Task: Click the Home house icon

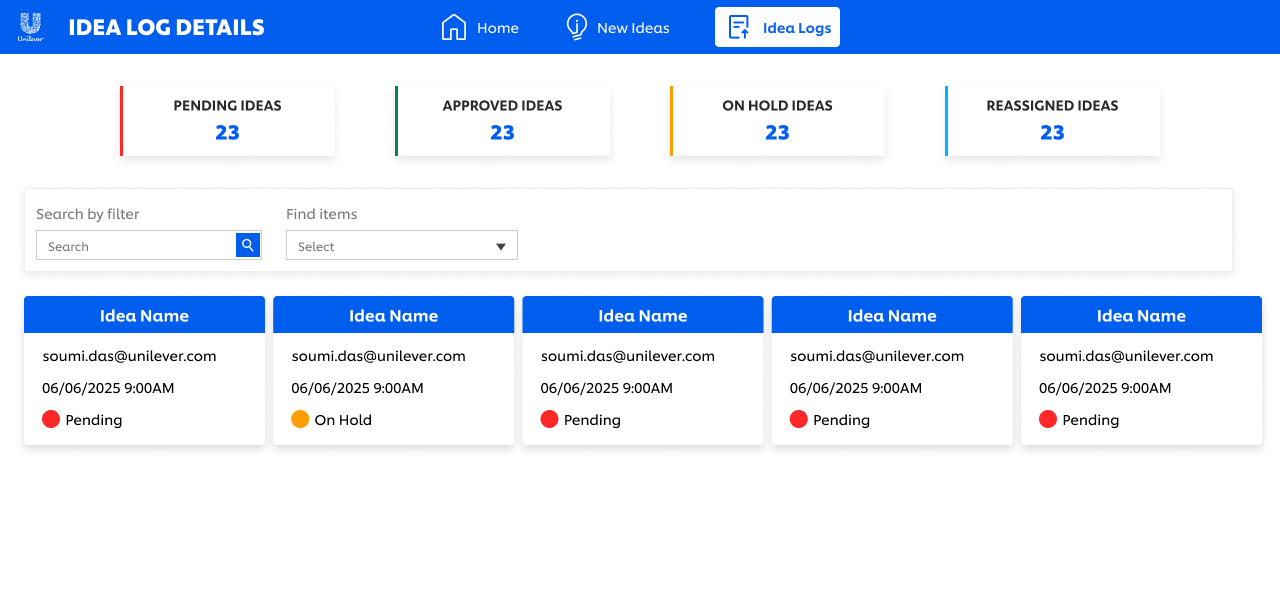Action: click(x=454, y=27)
